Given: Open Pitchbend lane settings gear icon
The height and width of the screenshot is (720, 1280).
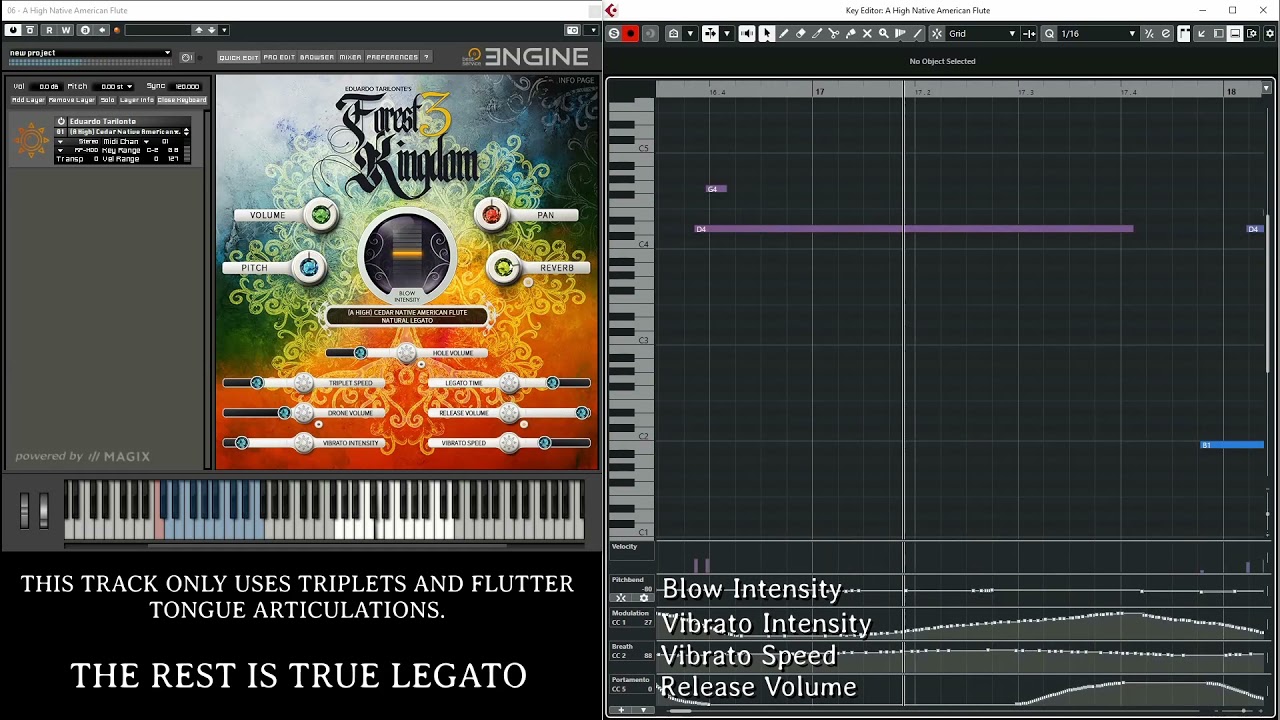Looking at the screenshot, I should pos(643,597).
